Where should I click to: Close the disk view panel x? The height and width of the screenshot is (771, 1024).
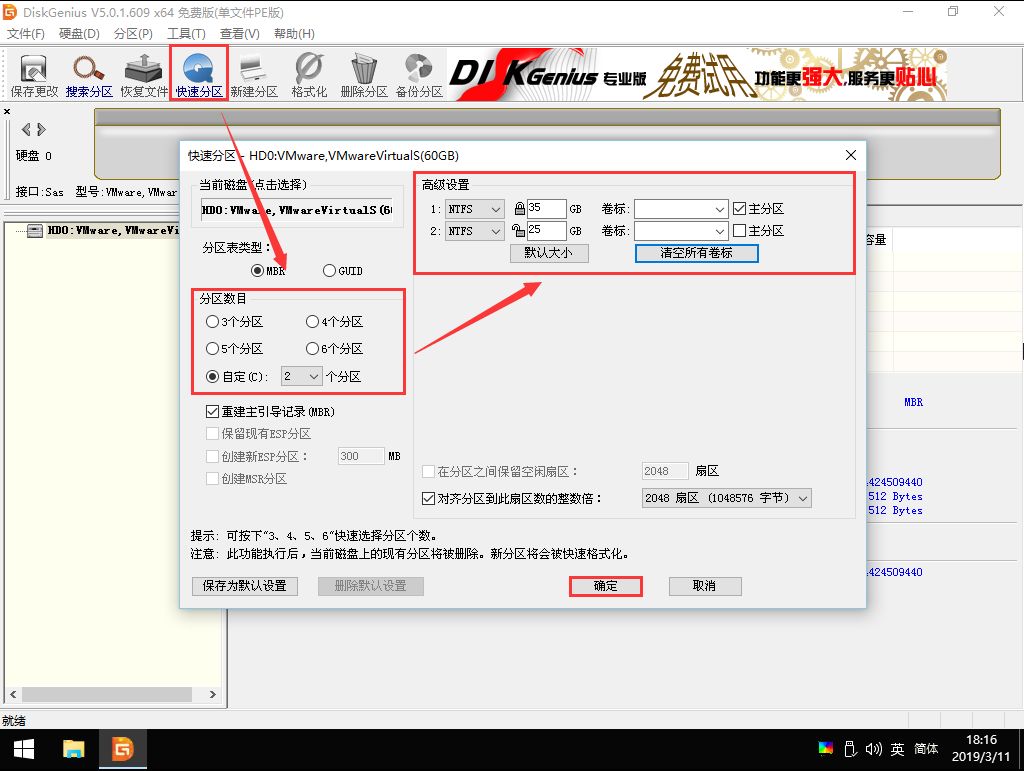point(7,112)
